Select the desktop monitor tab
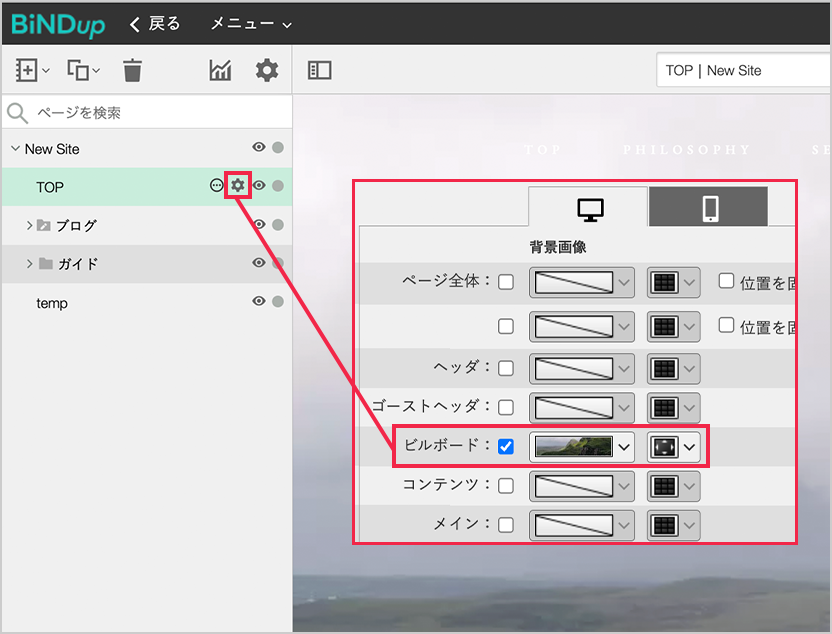832x634 pixels. tap(590, 208)
